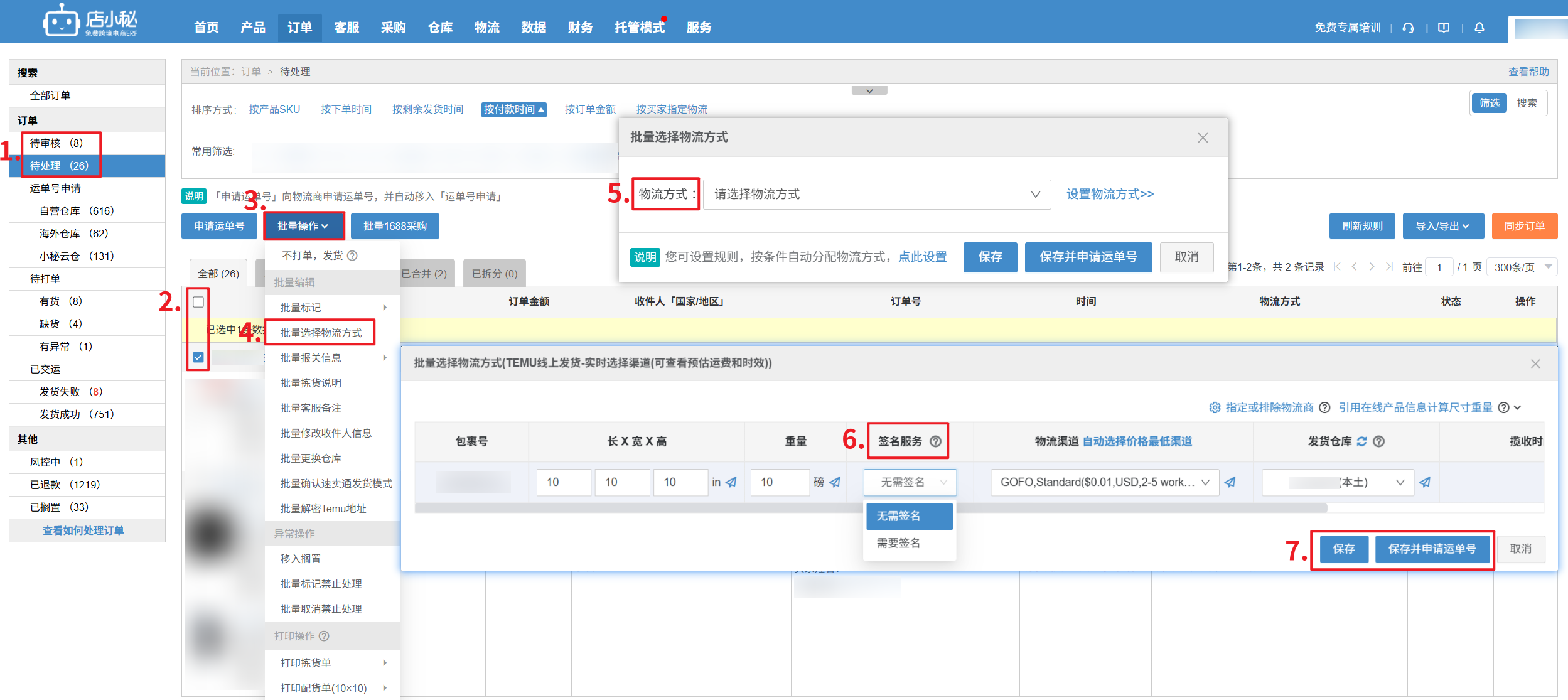The height and width of the screenshot is (700, 1568).
Task: Choose 批量选择物流方式 from the batch menu
Action: point(321,333)
